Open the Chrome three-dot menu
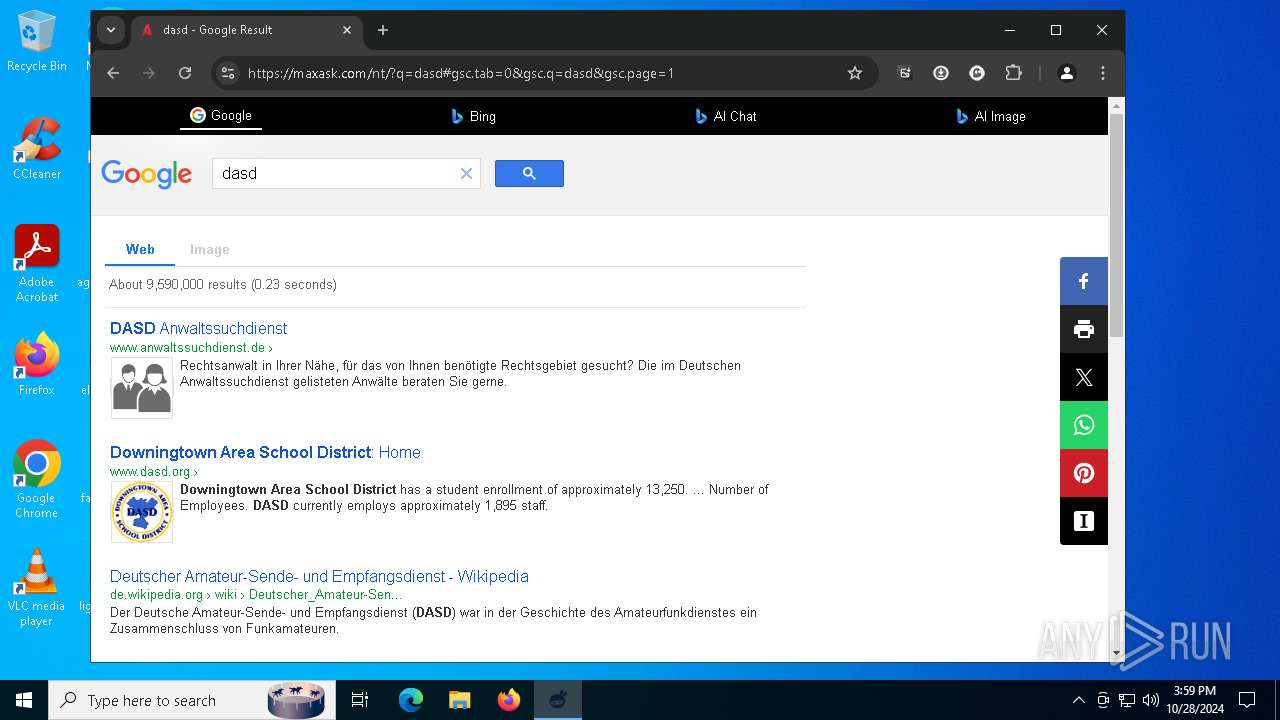1280x720 pixels. pyautogui.click(x=1103, y=73)
